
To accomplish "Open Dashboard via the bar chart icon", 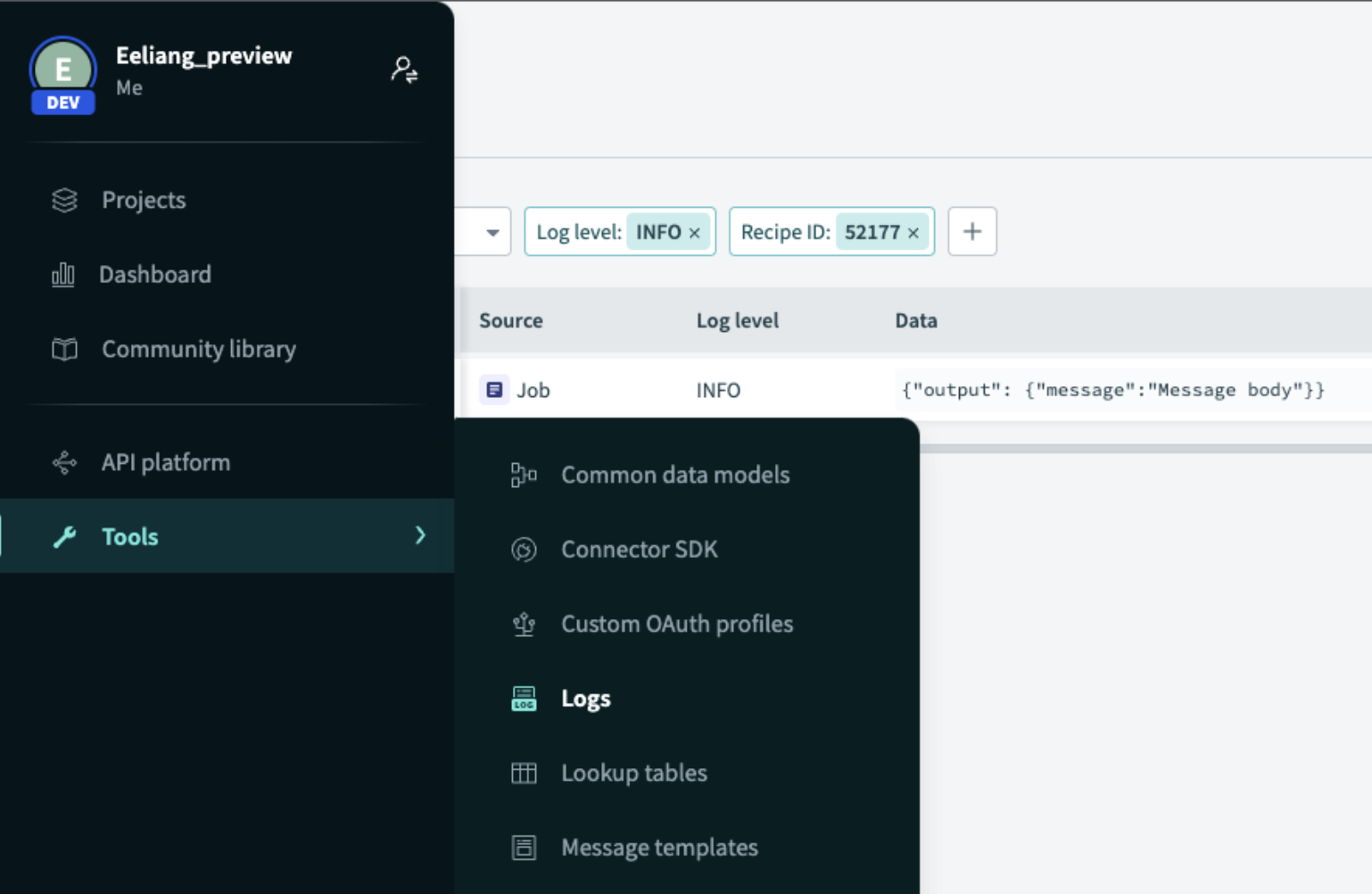I will click(x=63, y=274).
